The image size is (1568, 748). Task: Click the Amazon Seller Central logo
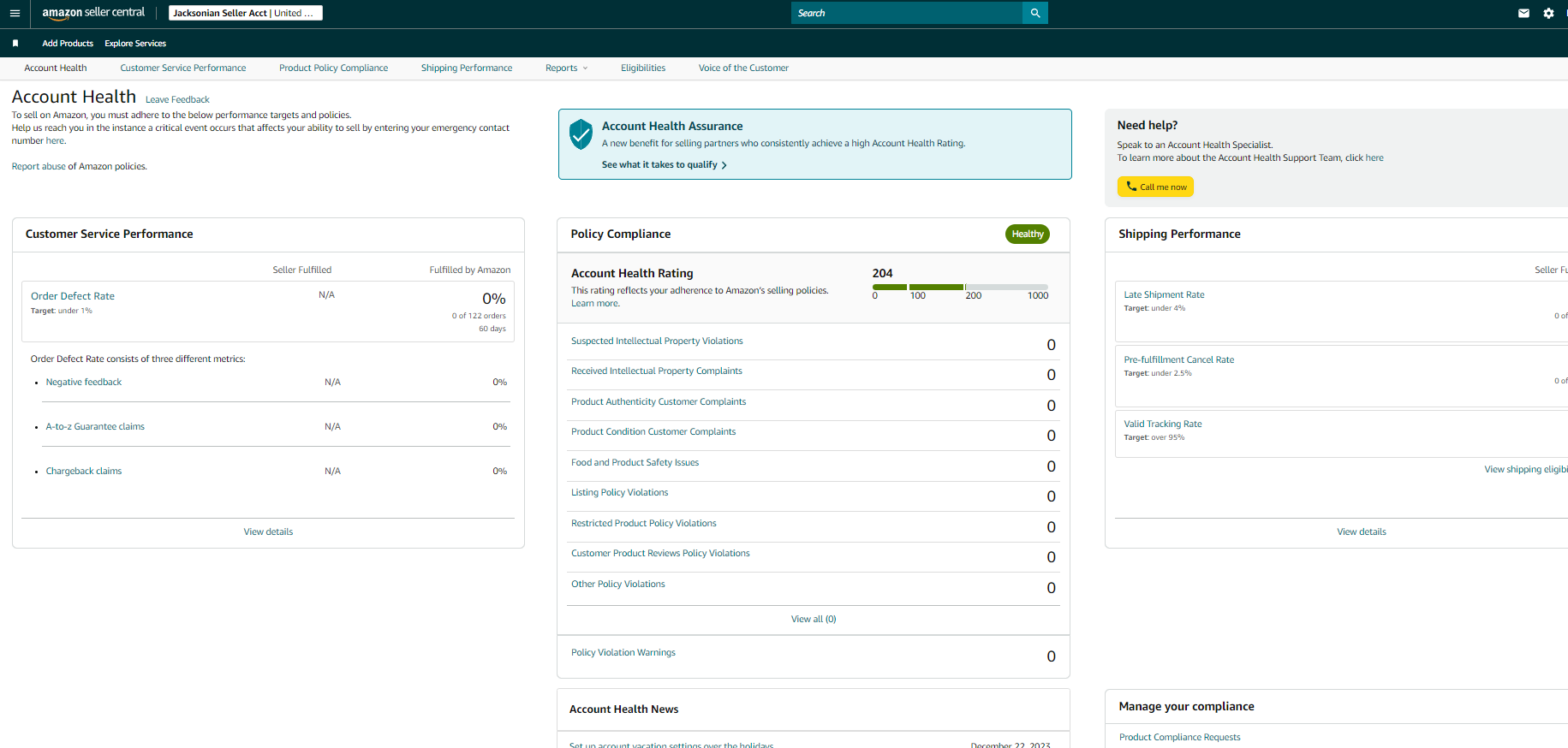pyautogui.click(x=93, y=13)
